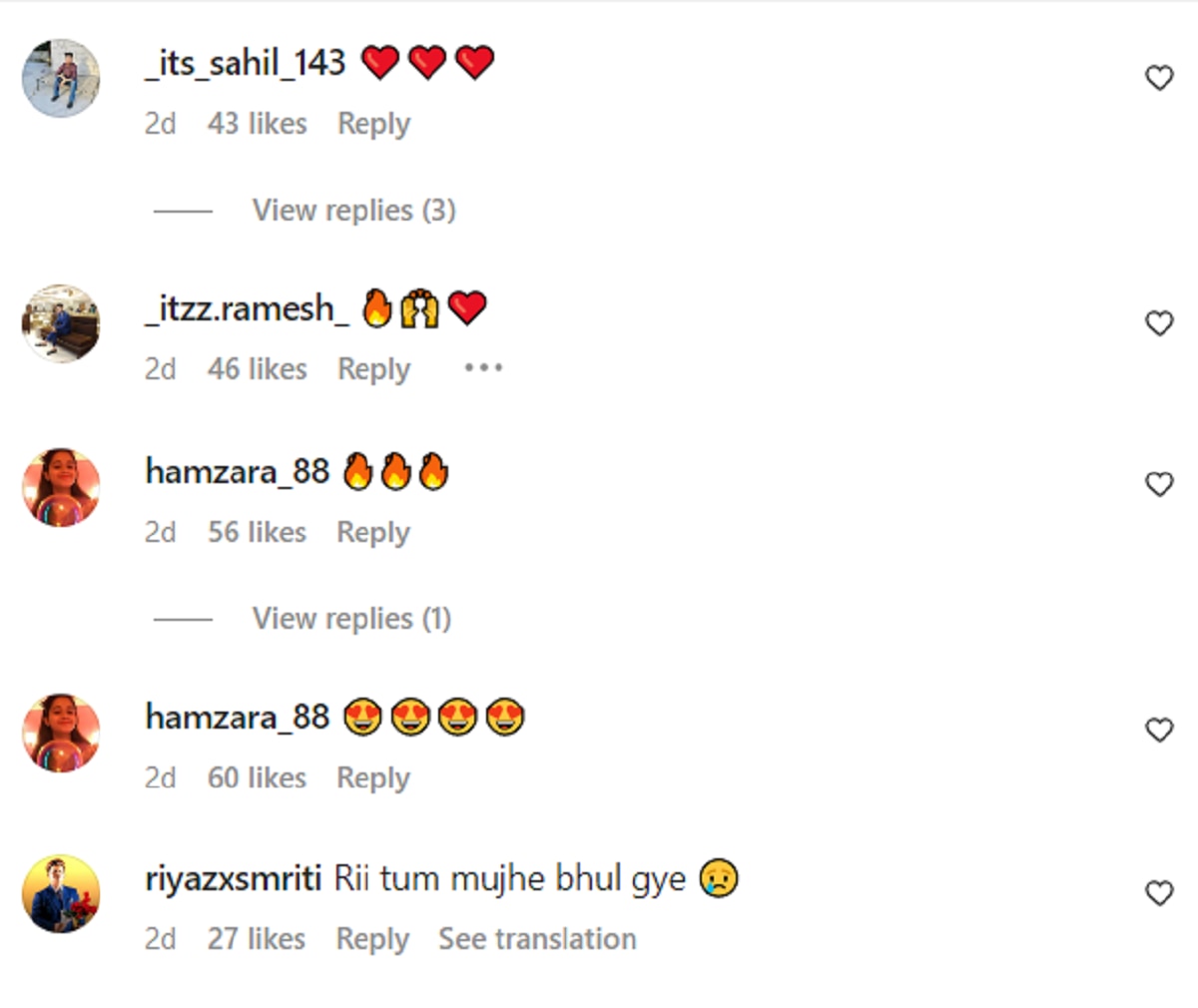Open _its_sahil_143 profile picture

point(62,79)
